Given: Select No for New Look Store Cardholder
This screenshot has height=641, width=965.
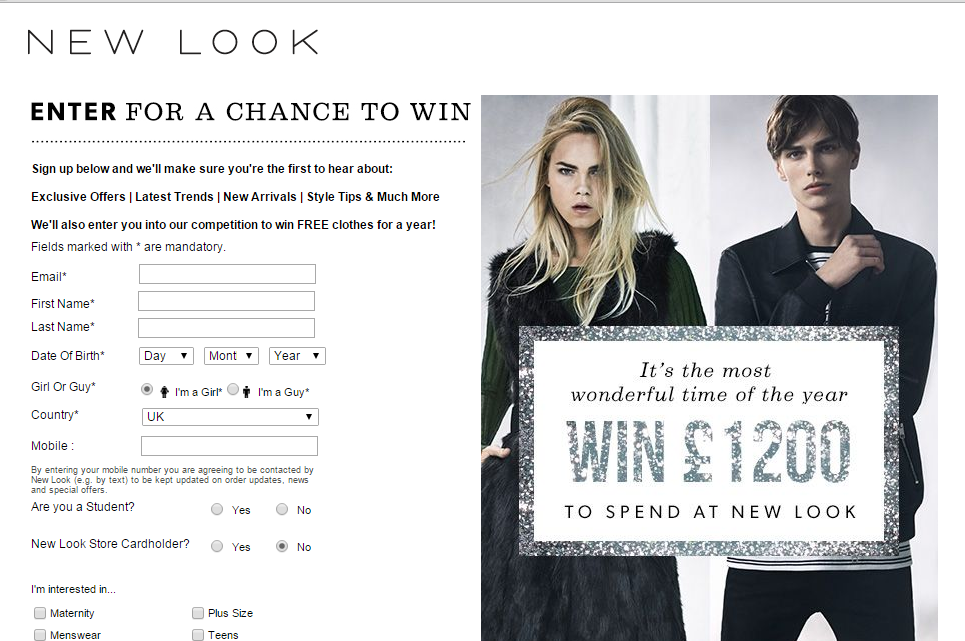Looking at the screenshot, I should (282, 546).
